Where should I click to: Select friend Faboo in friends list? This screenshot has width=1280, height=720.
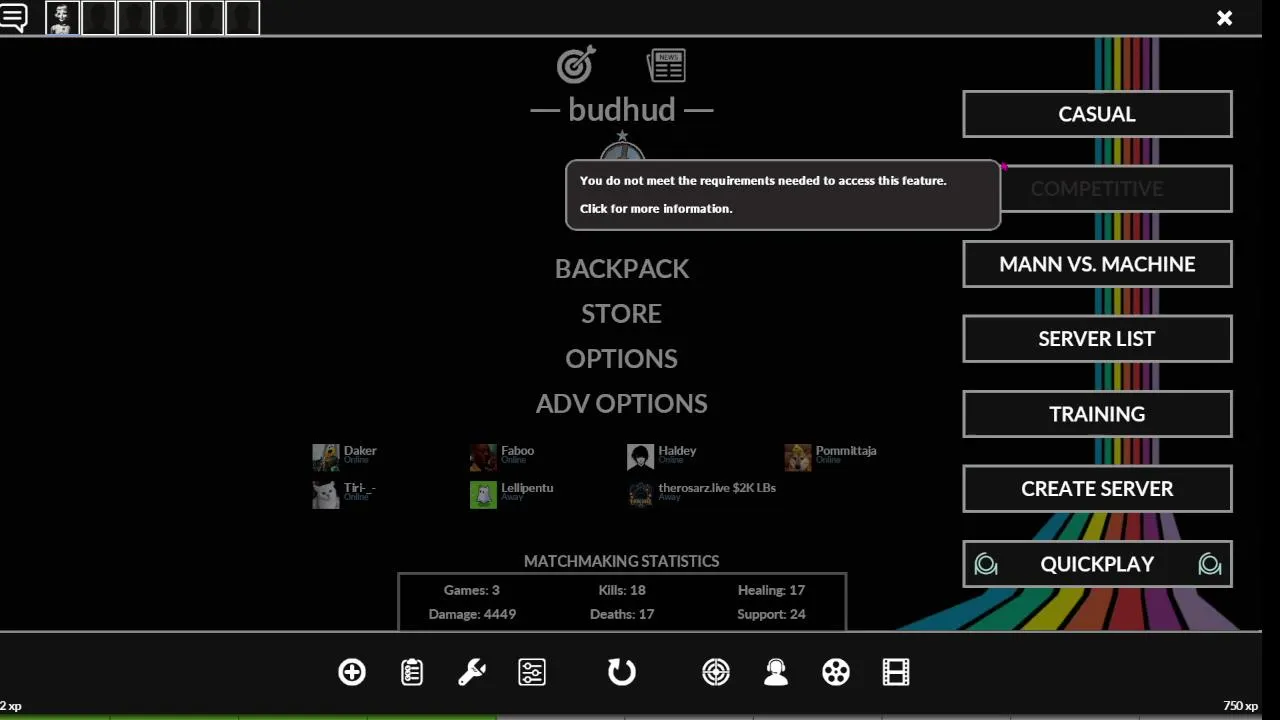click(x=502, y=457)
